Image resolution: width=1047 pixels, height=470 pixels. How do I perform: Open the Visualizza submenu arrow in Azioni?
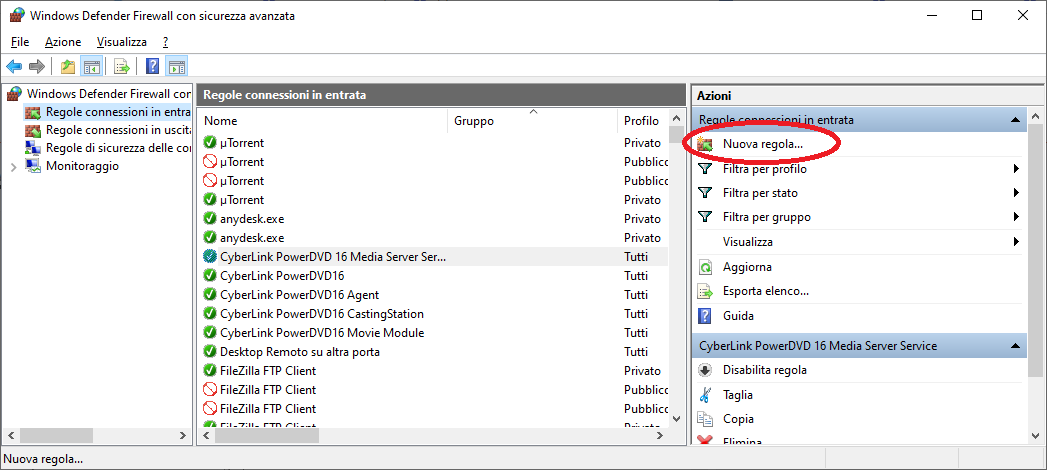[1016, 242]
